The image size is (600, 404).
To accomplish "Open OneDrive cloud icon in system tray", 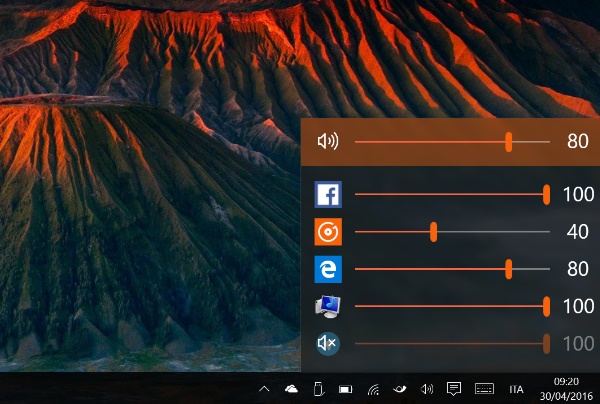I will pos(291,389).
